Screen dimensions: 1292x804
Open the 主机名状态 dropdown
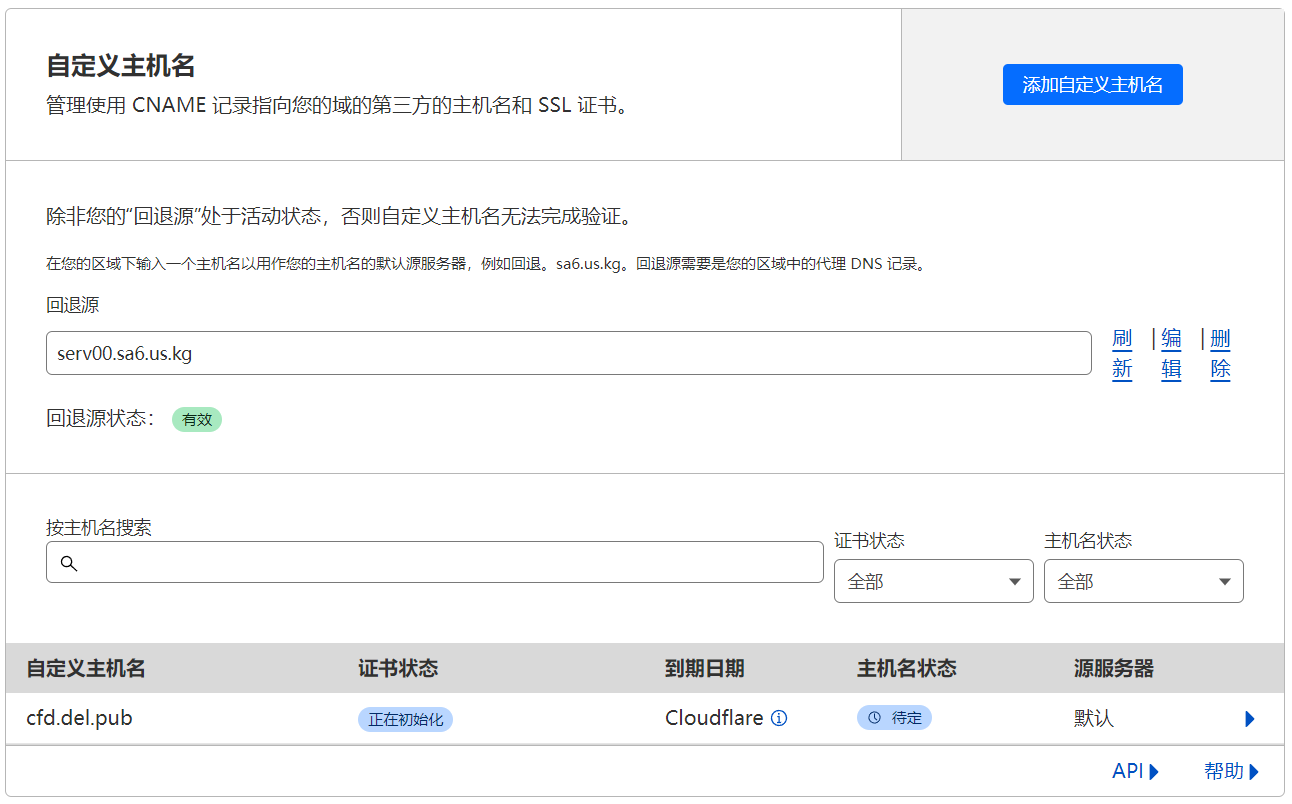tap(1143, 581)
